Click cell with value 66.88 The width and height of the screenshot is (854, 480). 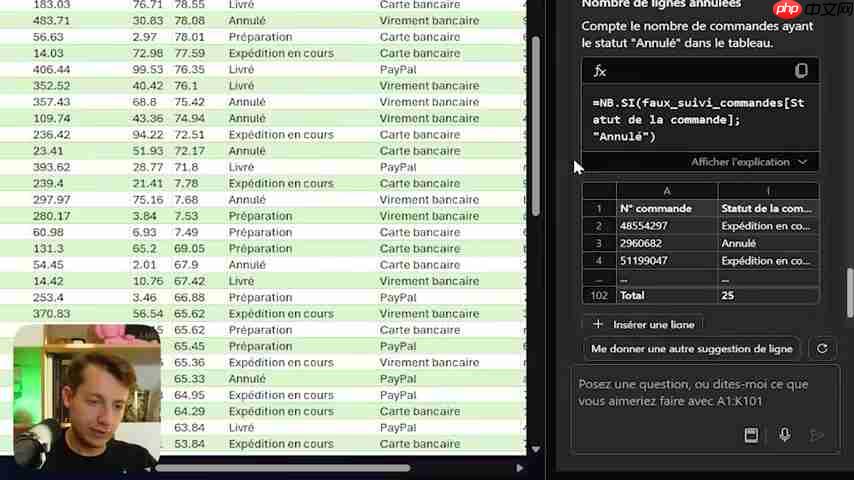(x=190, y=297)
